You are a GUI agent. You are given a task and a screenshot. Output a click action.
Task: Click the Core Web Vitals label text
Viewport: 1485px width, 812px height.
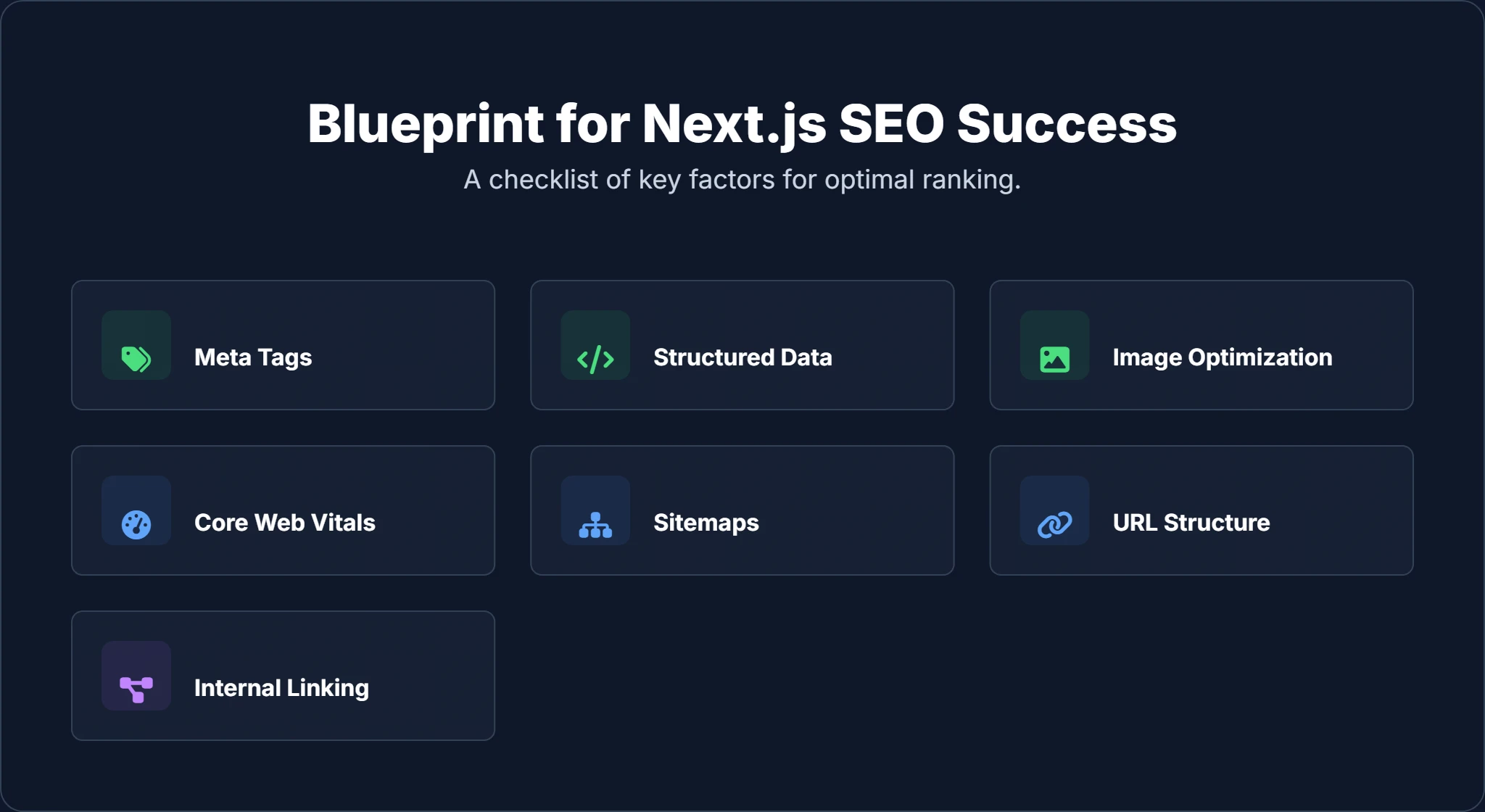(x=284, y=522)
